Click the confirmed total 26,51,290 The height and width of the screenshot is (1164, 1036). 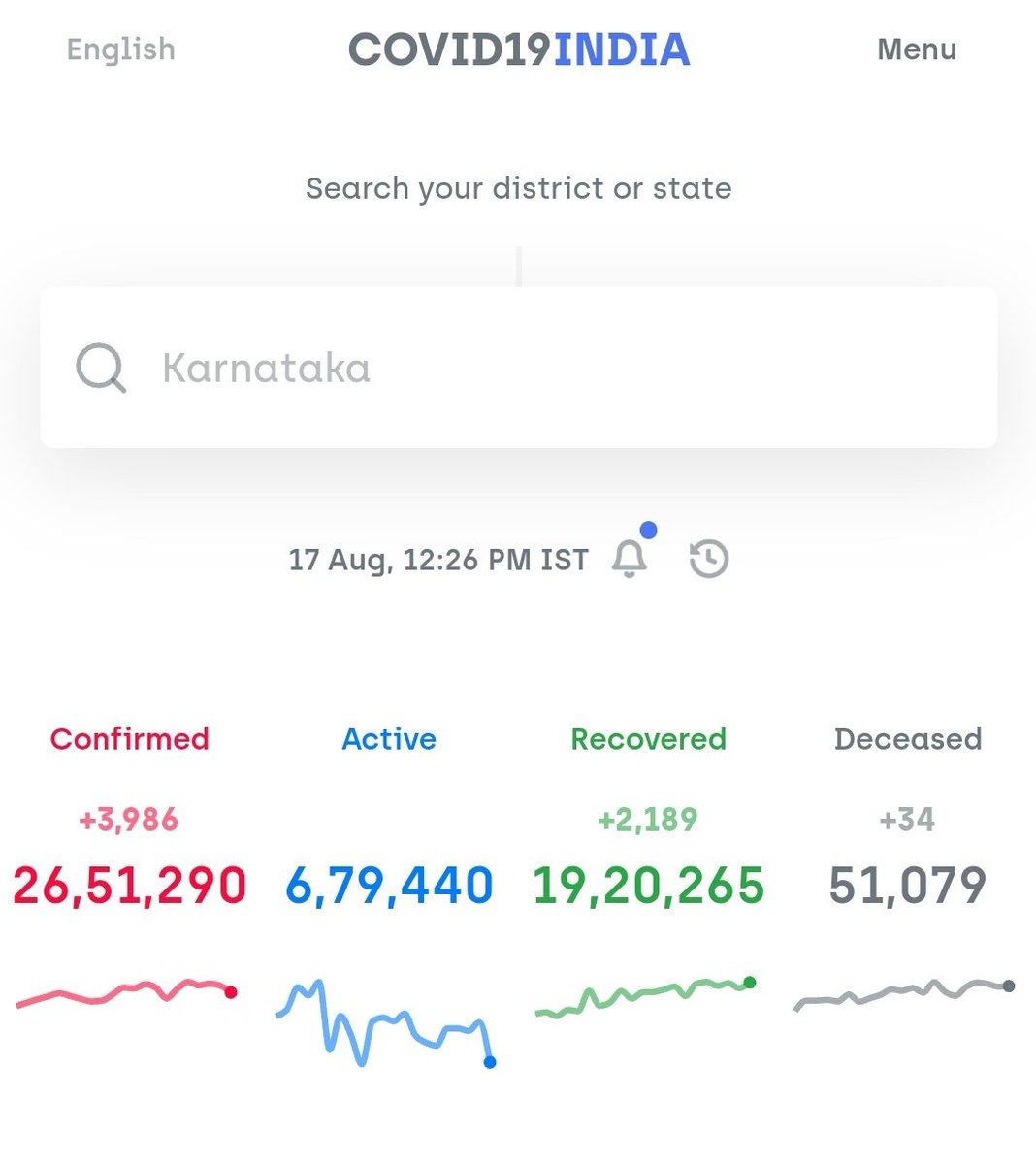coord(130,886)
